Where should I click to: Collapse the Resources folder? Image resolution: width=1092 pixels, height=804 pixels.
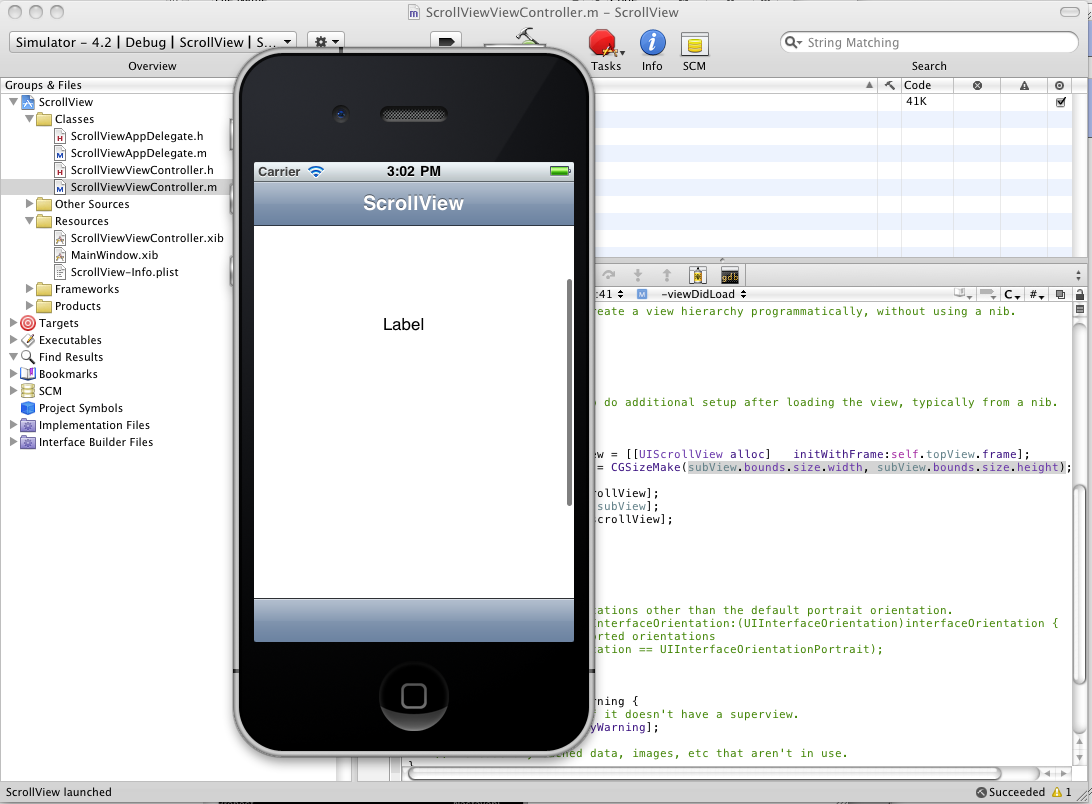tap(29, 221)
